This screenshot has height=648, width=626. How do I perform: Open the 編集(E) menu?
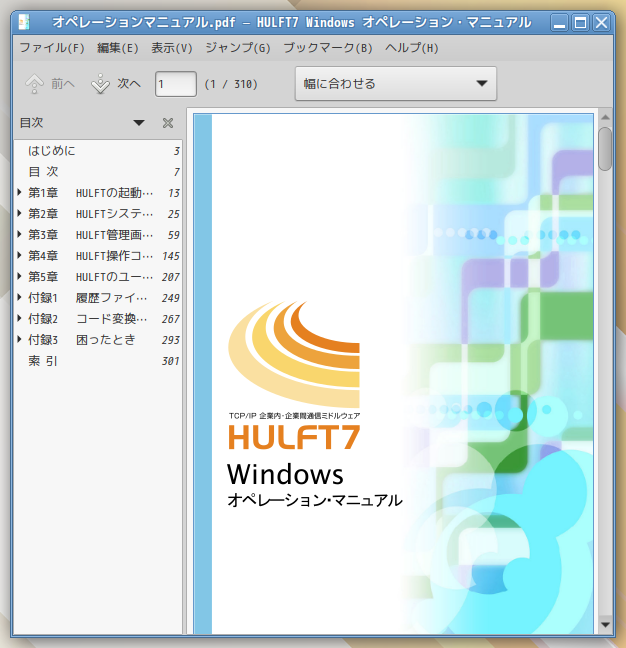(x=117, y=48)
